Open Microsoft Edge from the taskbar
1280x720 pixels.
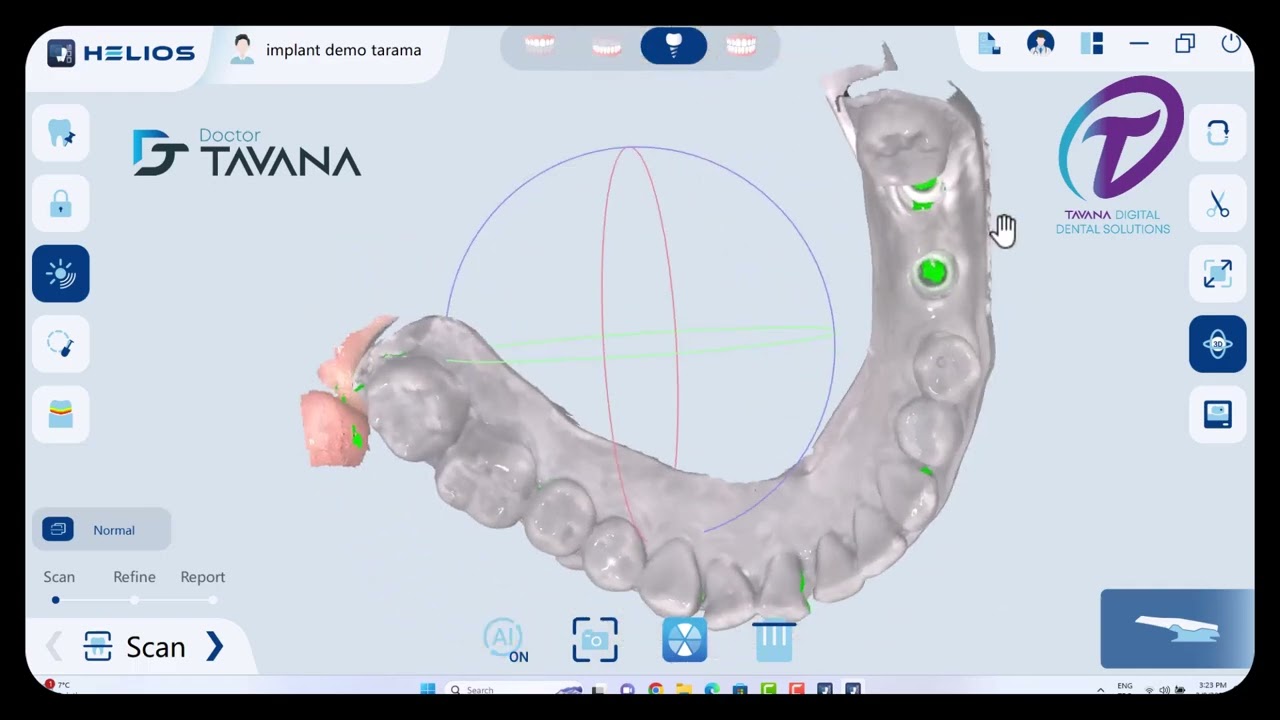(712, 689)
